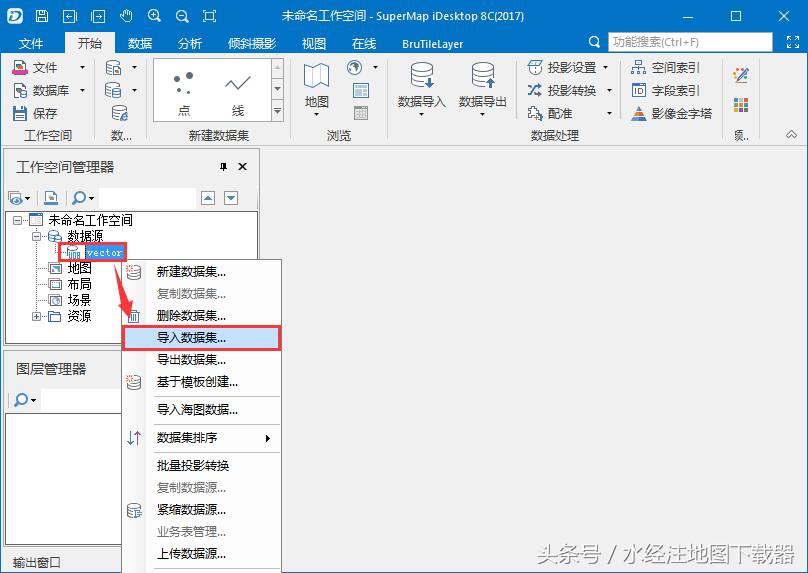Click the 空间索引 spatial index button
The image size is (808, 573).
tap(665, 68)
